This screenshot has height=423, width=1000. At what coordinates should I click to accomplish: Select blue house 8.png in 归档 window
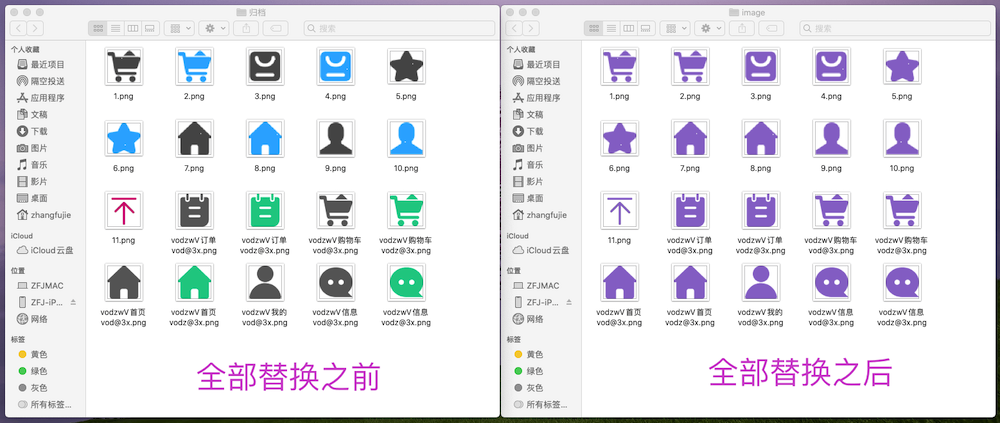tap(265, 138)
